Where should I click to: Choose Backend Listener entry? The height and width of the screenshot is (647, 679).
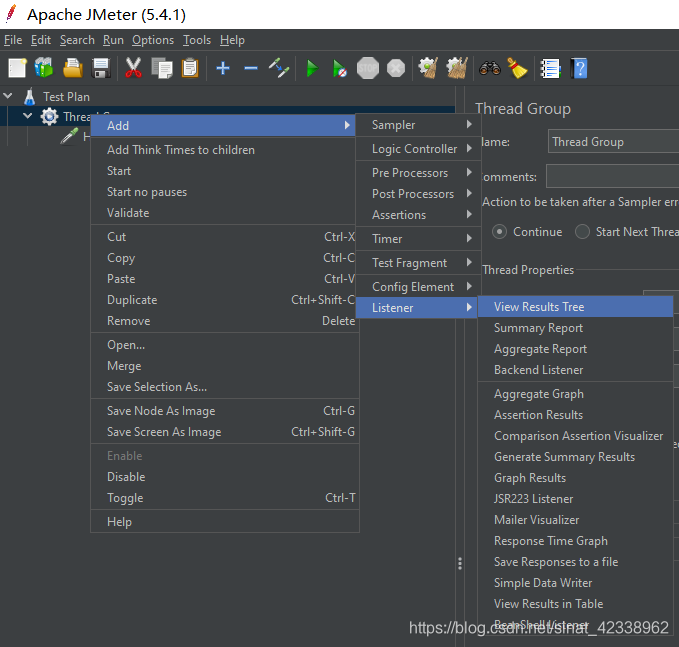[x=575, y=370]
